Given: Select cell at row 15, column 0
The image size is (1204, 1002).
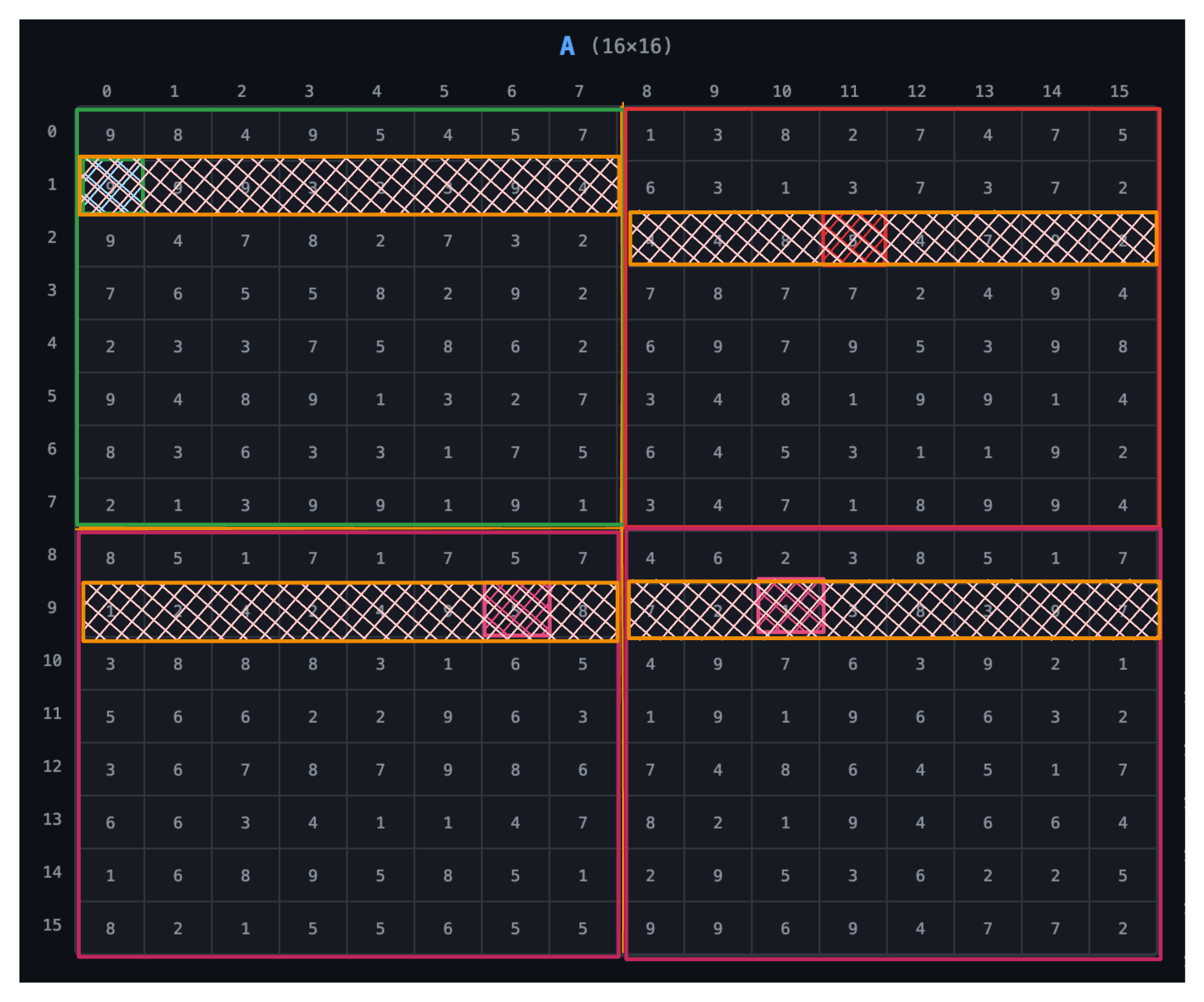Looking at the screenshot, I should tap(111, 929).
